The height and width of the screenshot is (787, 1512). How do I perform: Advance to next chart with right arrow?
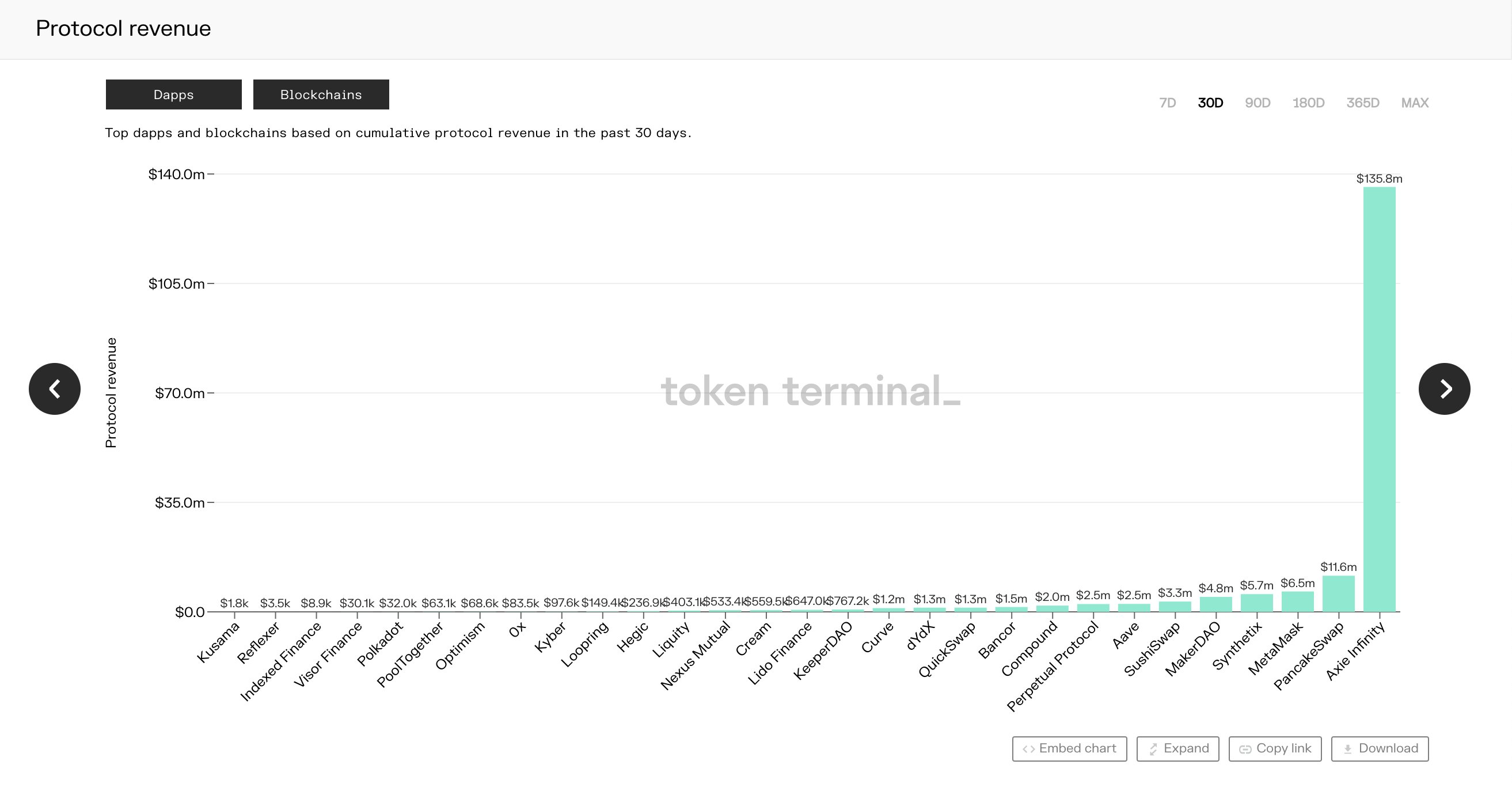pos(1445,389)
